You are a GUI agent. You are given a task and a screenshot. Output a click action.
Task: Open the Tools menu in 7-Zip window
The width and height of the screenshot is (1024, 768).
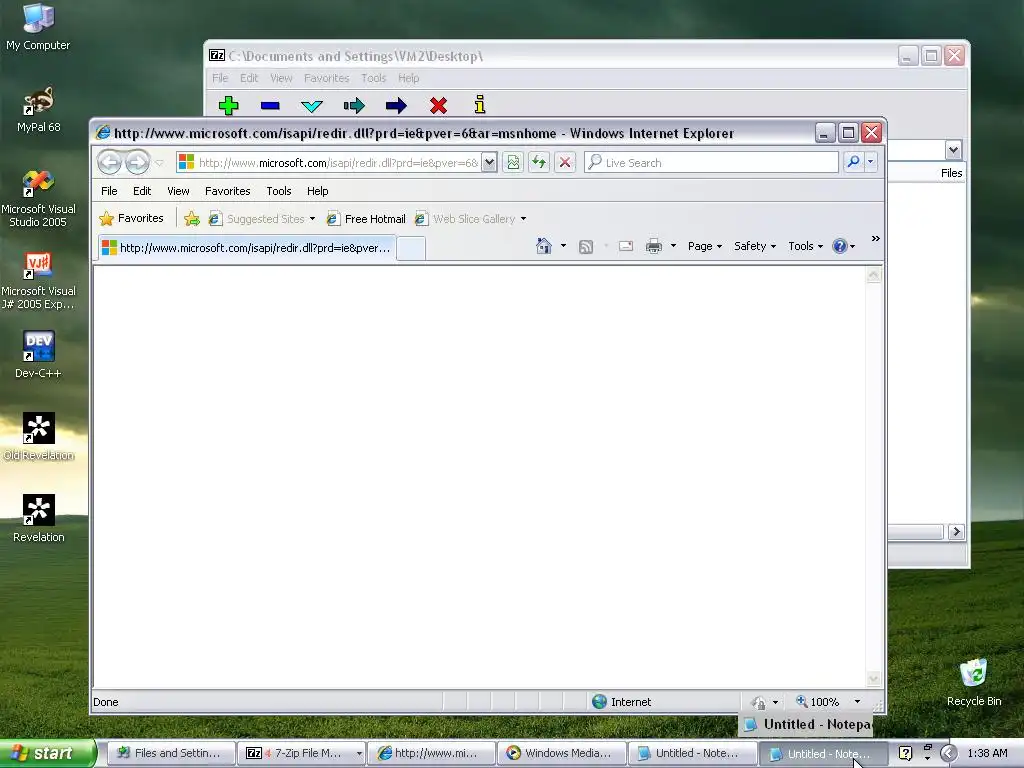[x=374, y=78]
